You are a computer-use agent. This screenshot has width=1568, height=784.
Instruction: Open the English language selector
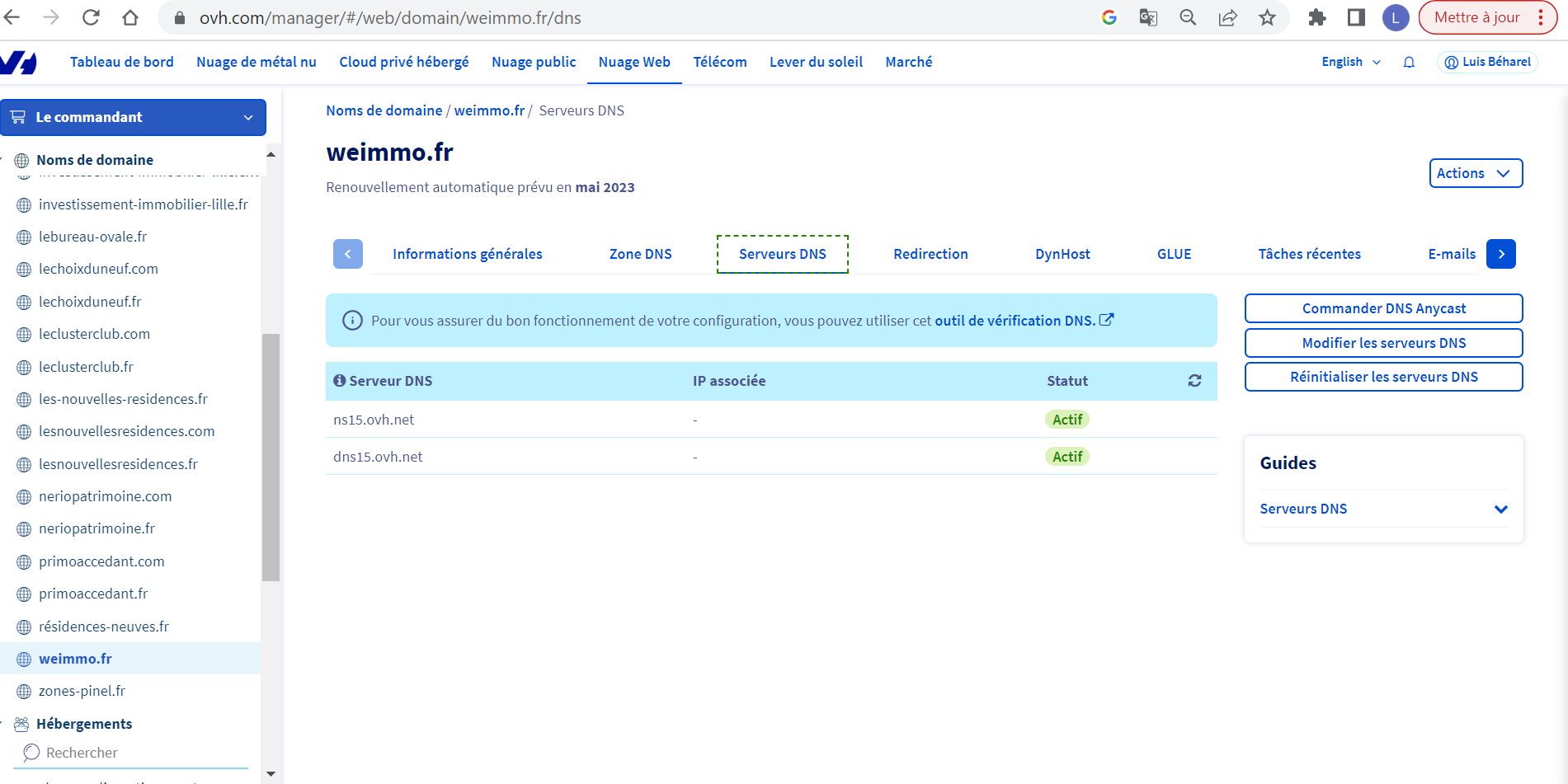coord(1350,63)
